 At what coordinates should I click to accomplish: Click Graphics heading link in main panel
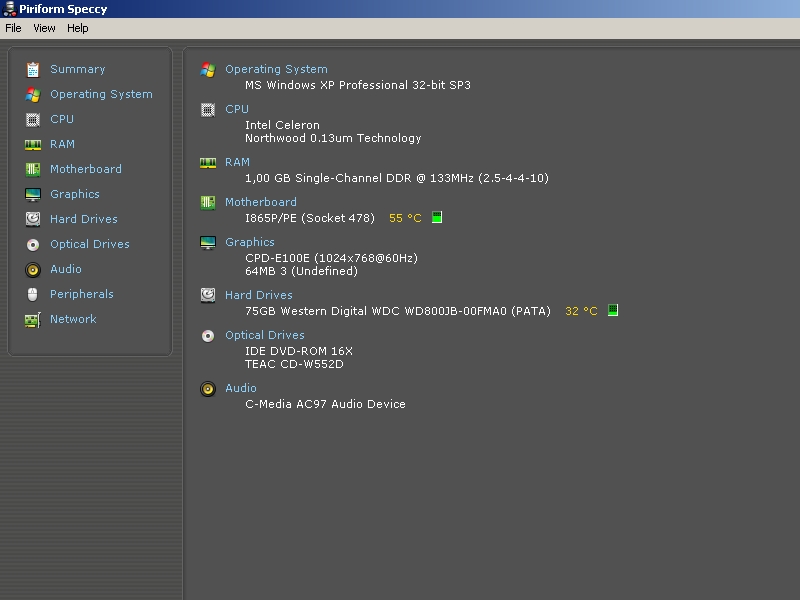(249, 242)
